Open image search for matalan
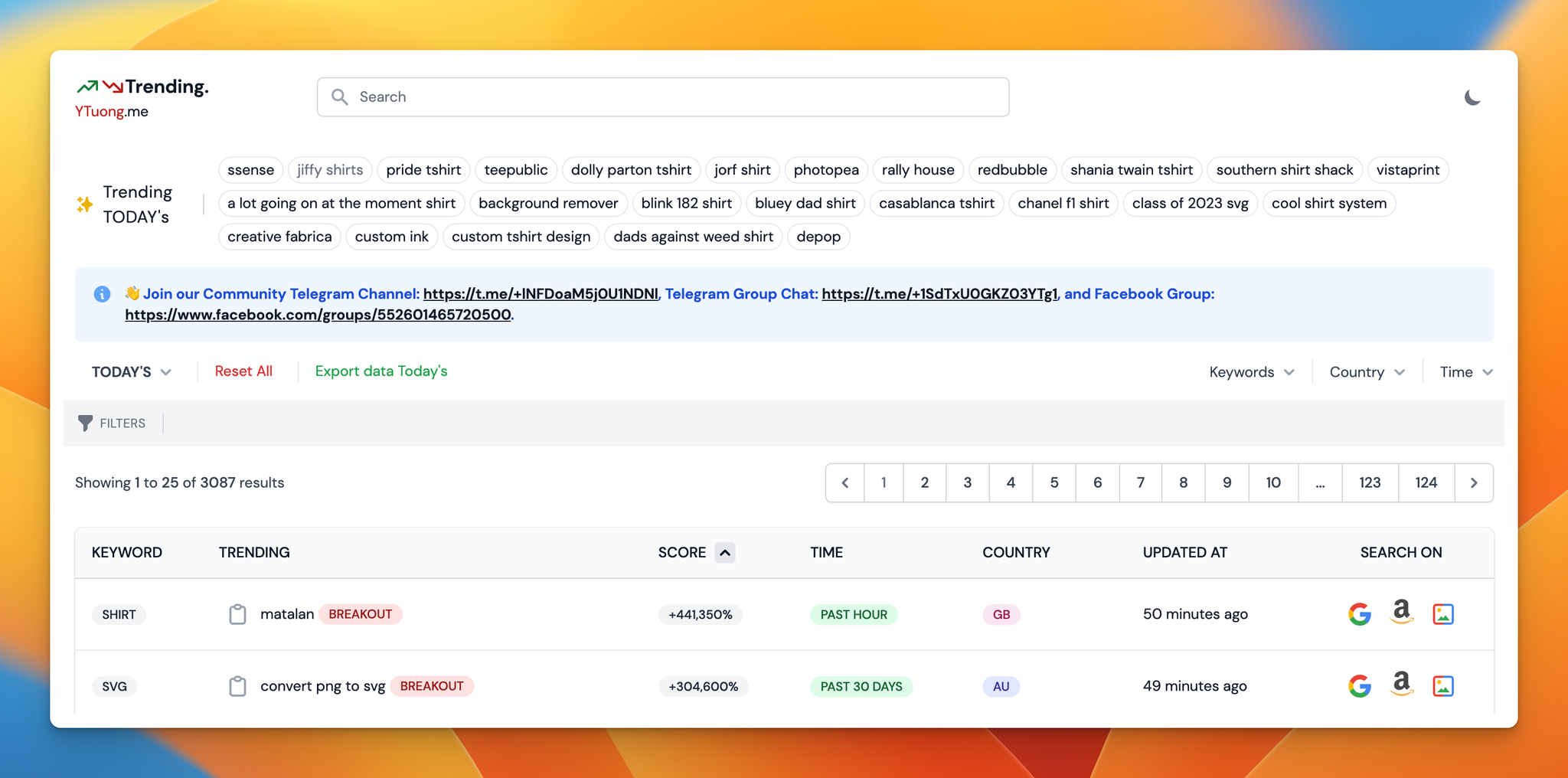1568x778 pixels. (1443, 614)
